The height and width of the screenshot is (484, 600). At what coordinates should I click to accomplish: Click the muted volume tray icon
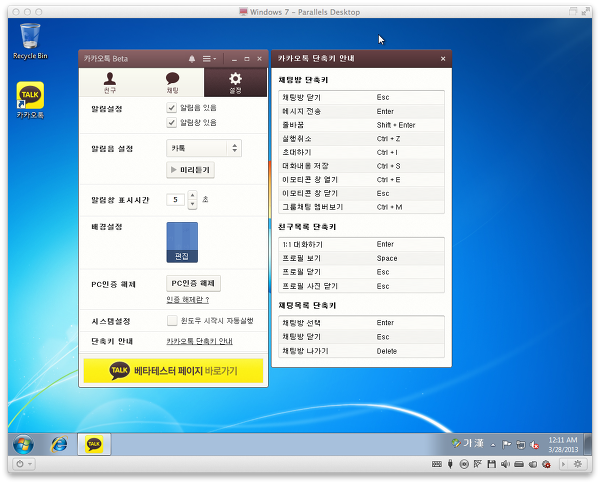pyautogui.click(x=534, y=444)
